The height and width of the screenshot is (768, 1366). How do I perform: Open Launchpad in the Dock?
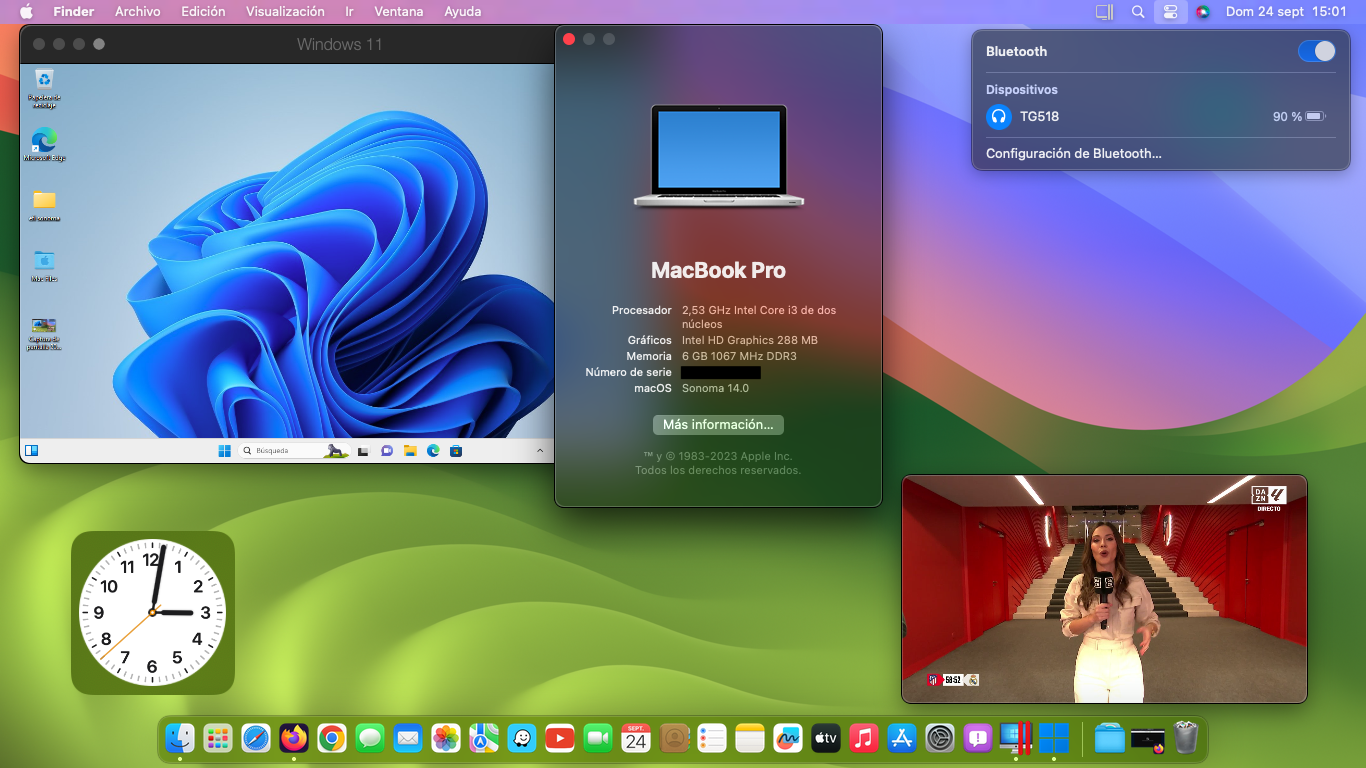coord(218,739)
